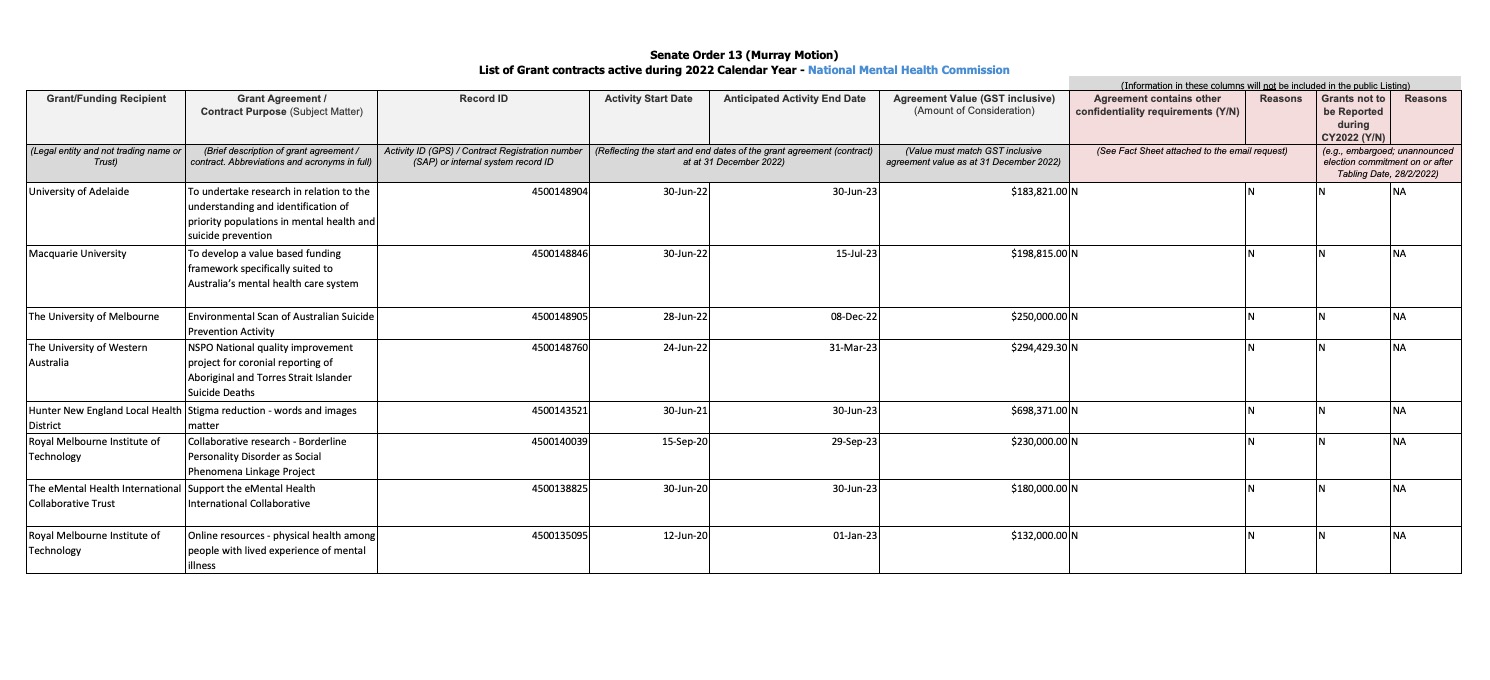The image size is (1490, 680).
Task: Click 'National Mental Health Commission' title text
Action: 908,69
